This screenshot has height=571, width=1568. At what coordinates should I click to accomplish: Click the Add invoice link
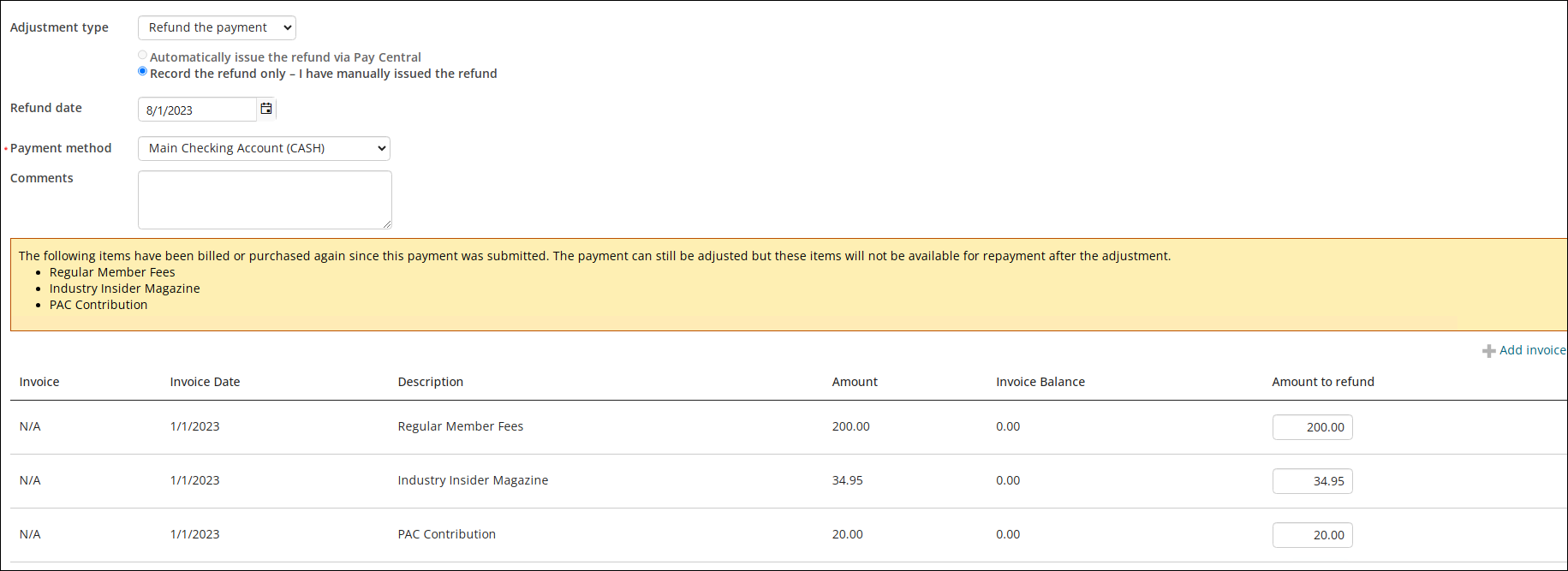(1532, 350)
